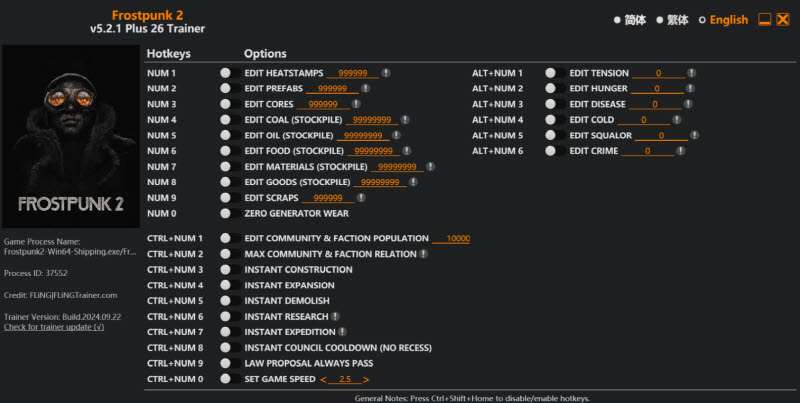The image size is (800, 403).
Task: Turn on Law Proposal Always Pass
Action: click(x=226, y=363)
